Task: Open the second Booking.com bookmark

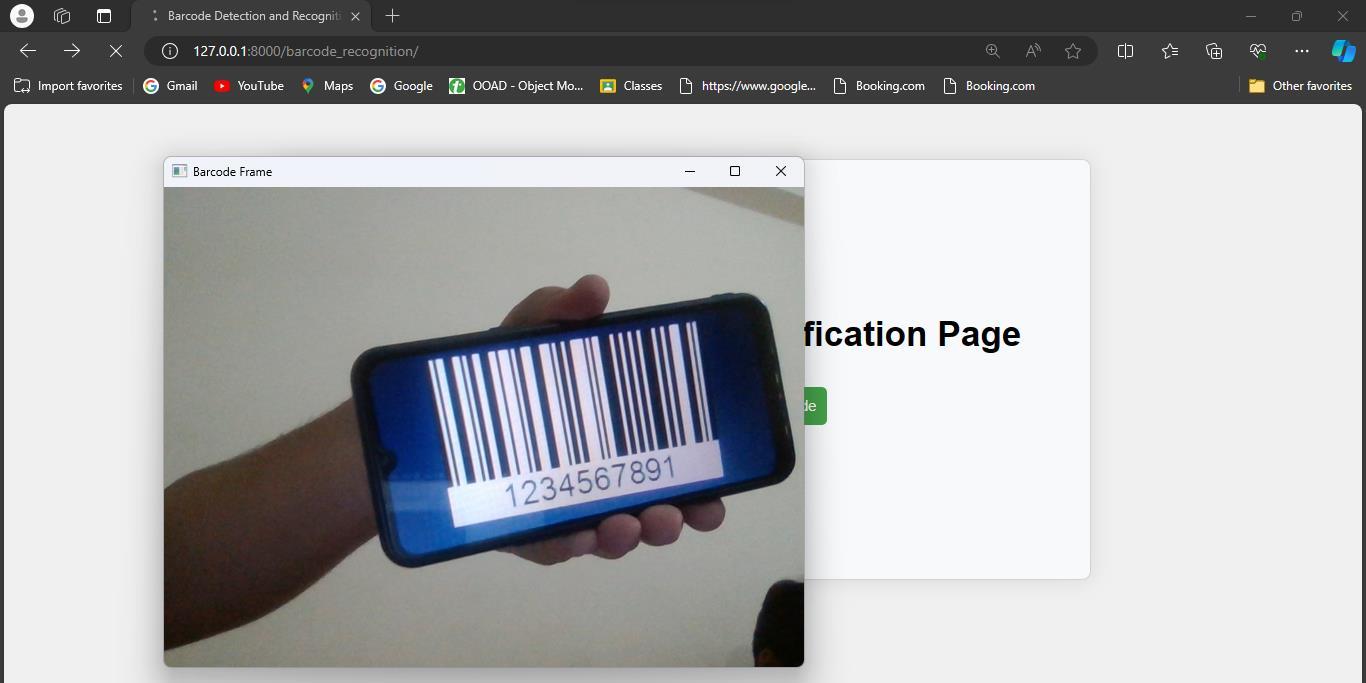Action: click(x=989, y=86)
